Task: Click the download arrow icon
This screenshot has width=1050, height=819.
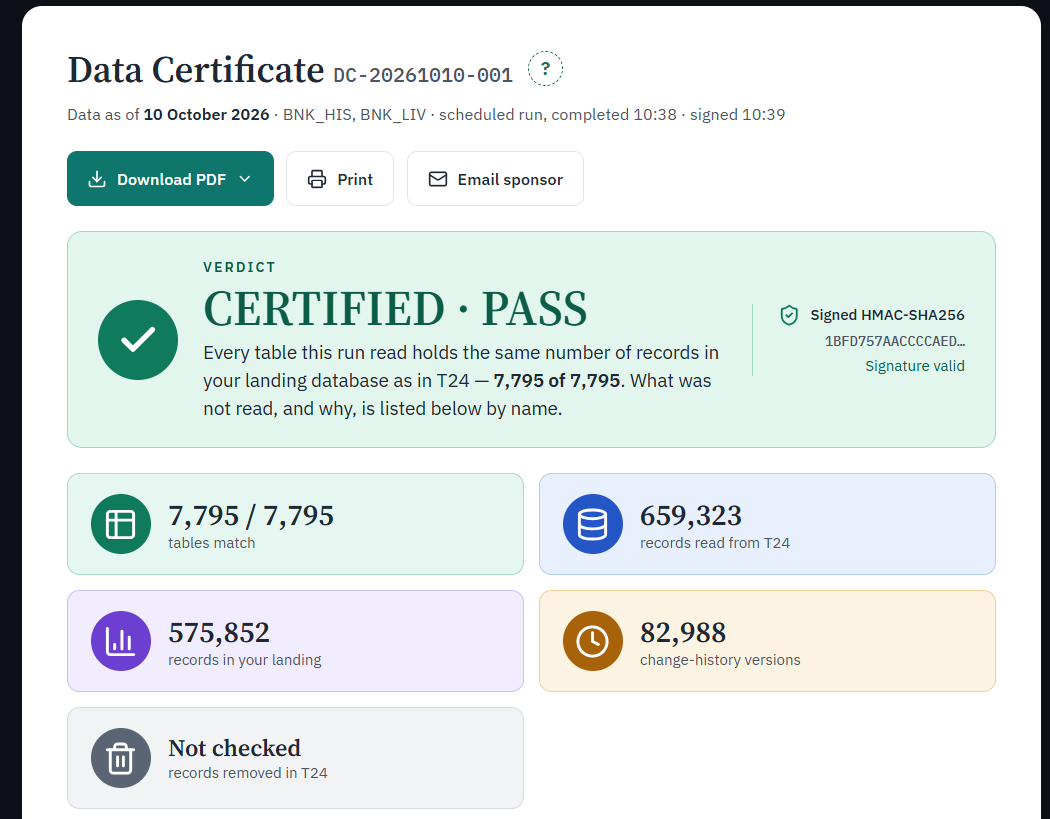Action: click(97, 179)
